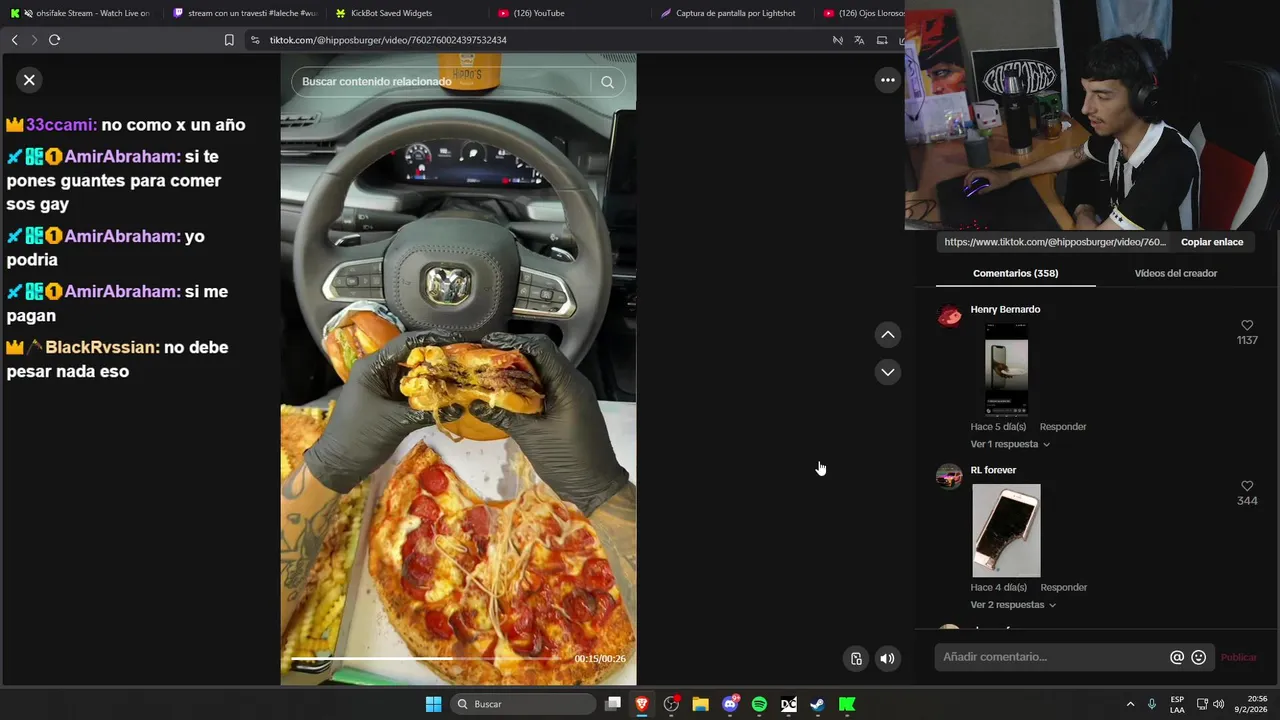Click the search magnifier in related content bar
1280x720 pixels.
607,82
